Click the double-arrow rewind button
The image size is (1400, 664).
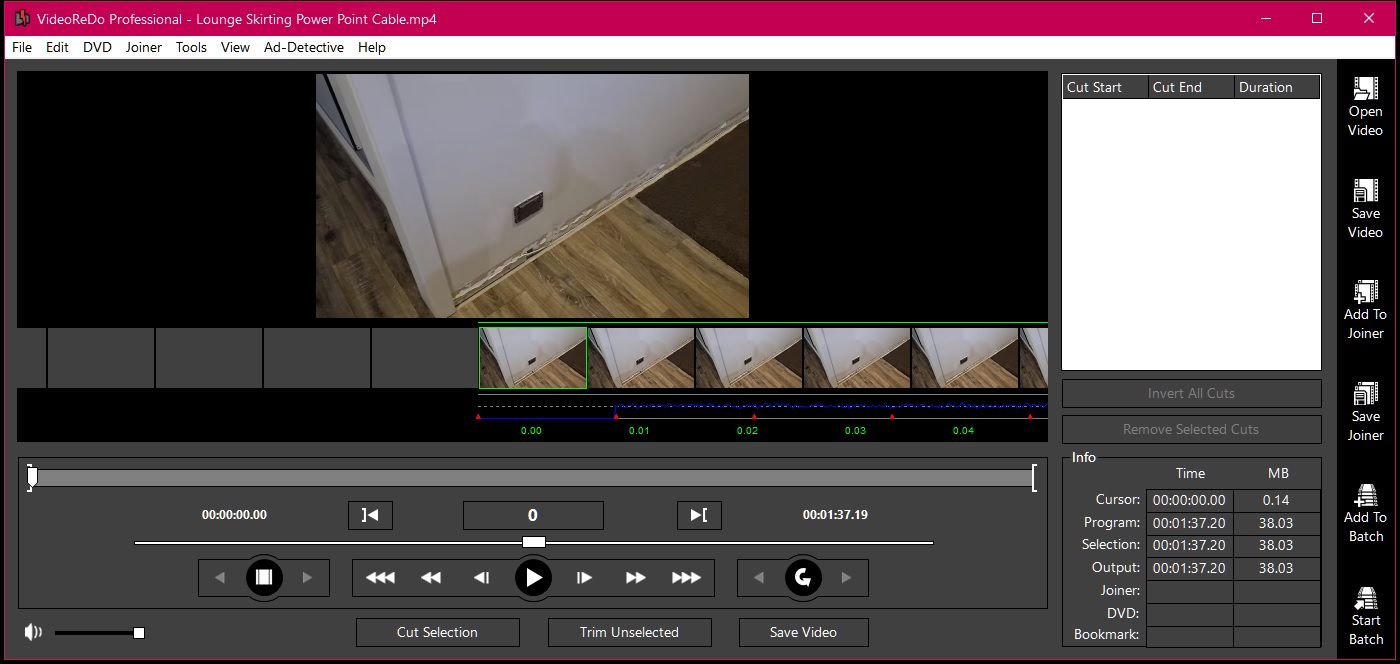pyautogui.click(x=431, y=578)
